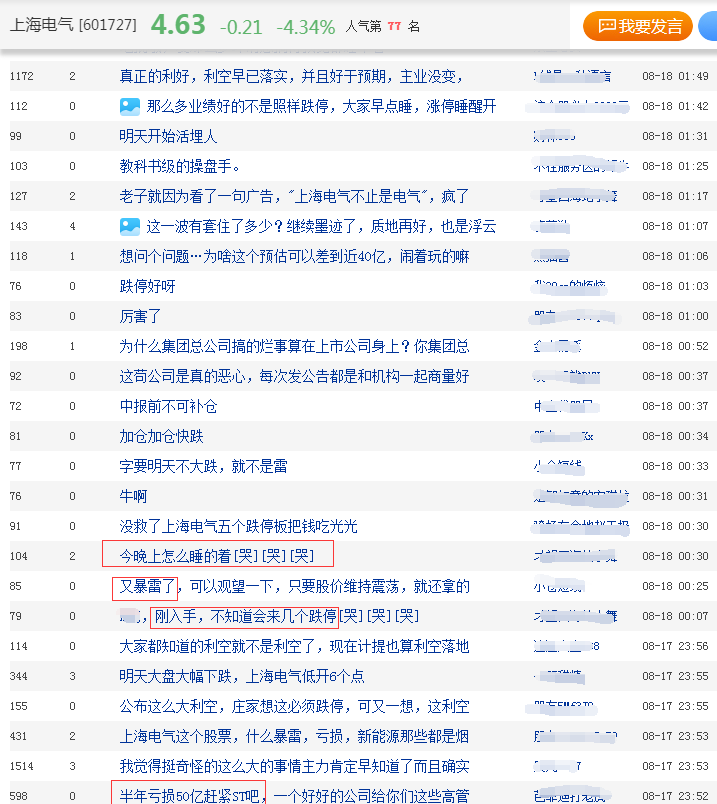Open post 这苟公司是真的恶心

tap(294, 376)
